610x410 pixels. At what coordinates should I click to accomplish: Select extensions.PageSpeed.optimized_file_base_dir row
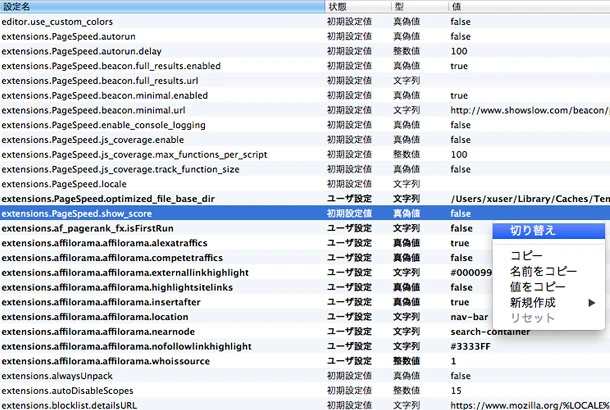pos(305,199)
